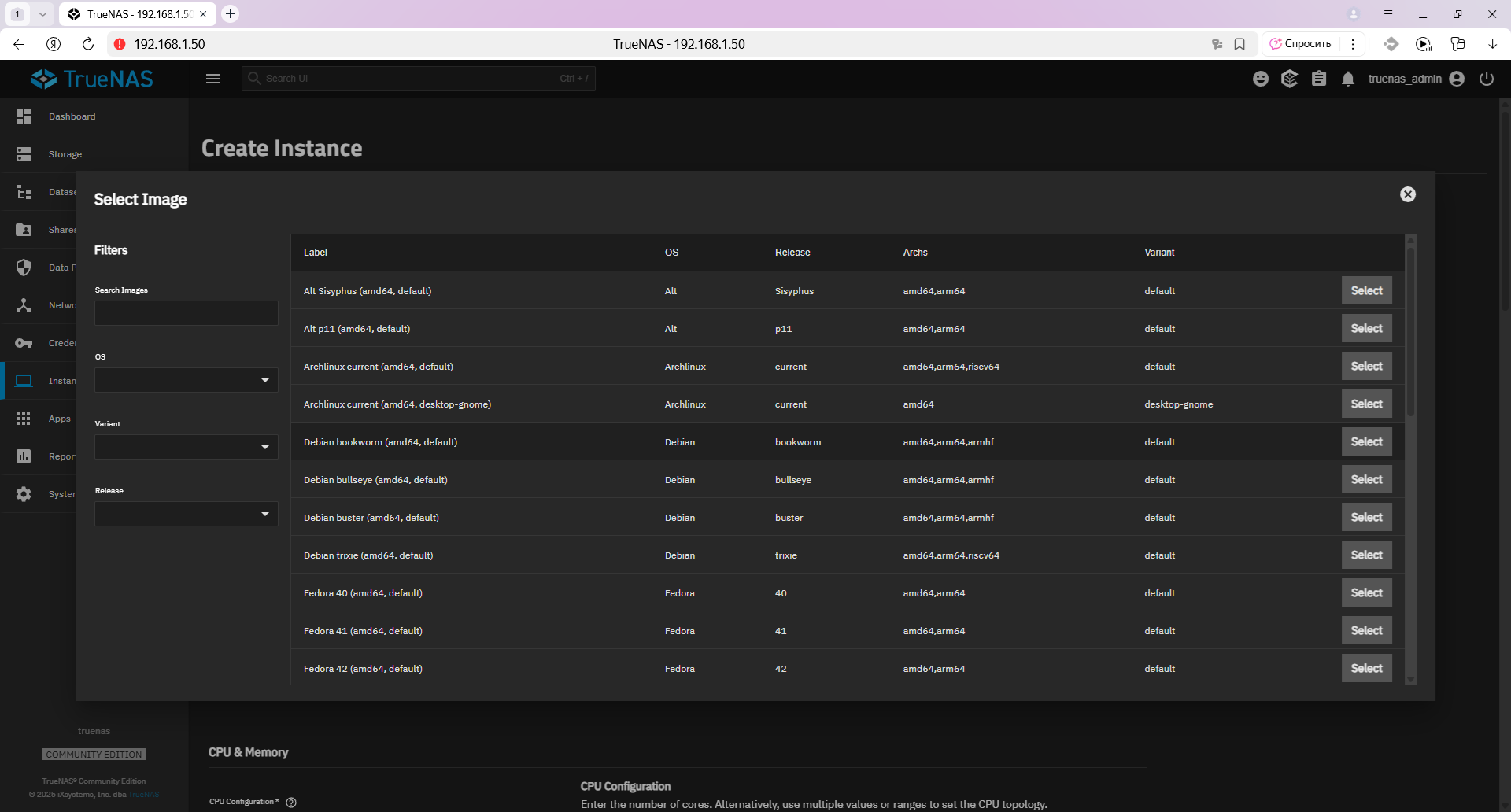Select the Fedora 41 image
The height and width of the screenshot is (812, 1511).
1366,630
